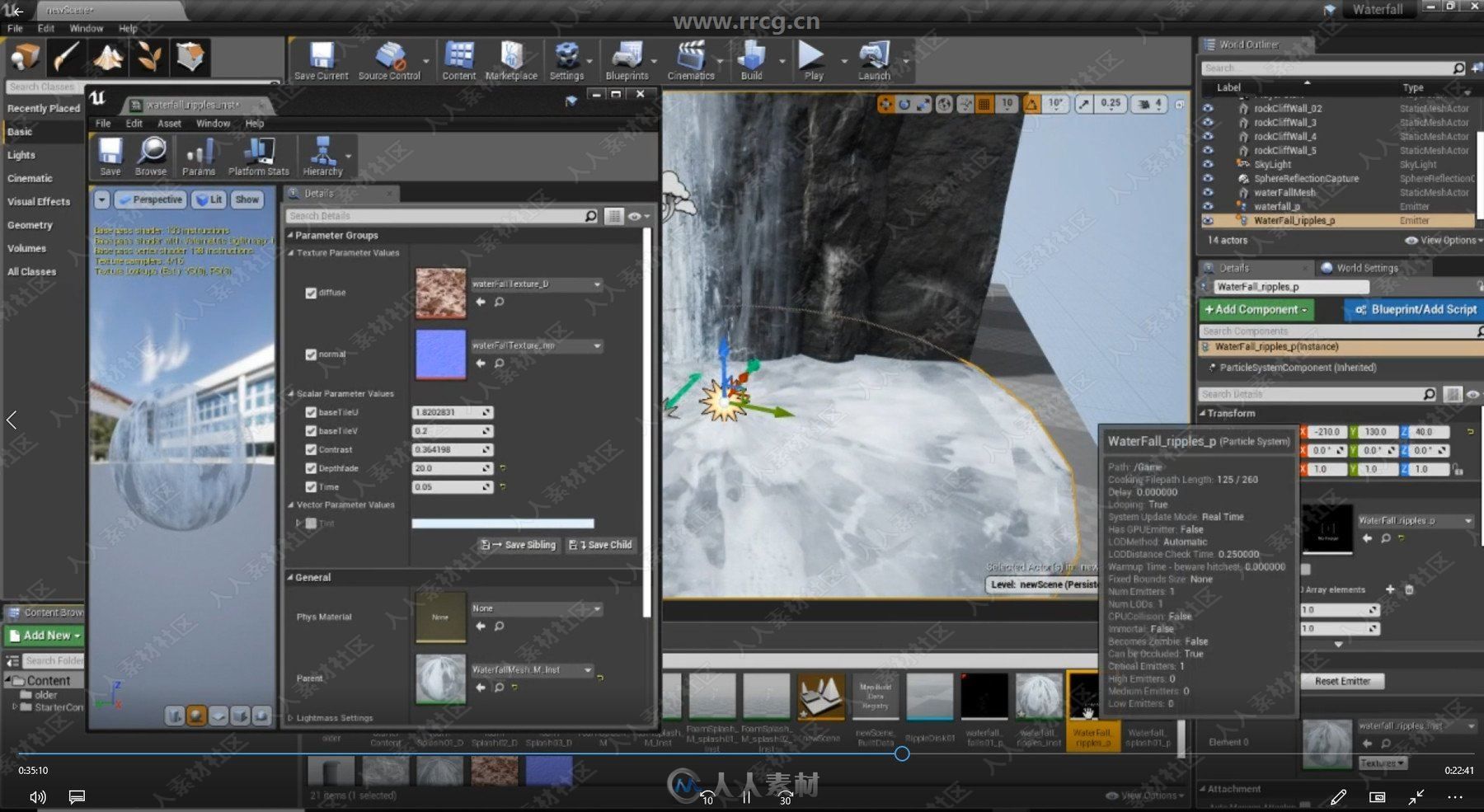Select Landscape mode icon
Screen dimensions: 1484x812
click(x=108, y=57)
